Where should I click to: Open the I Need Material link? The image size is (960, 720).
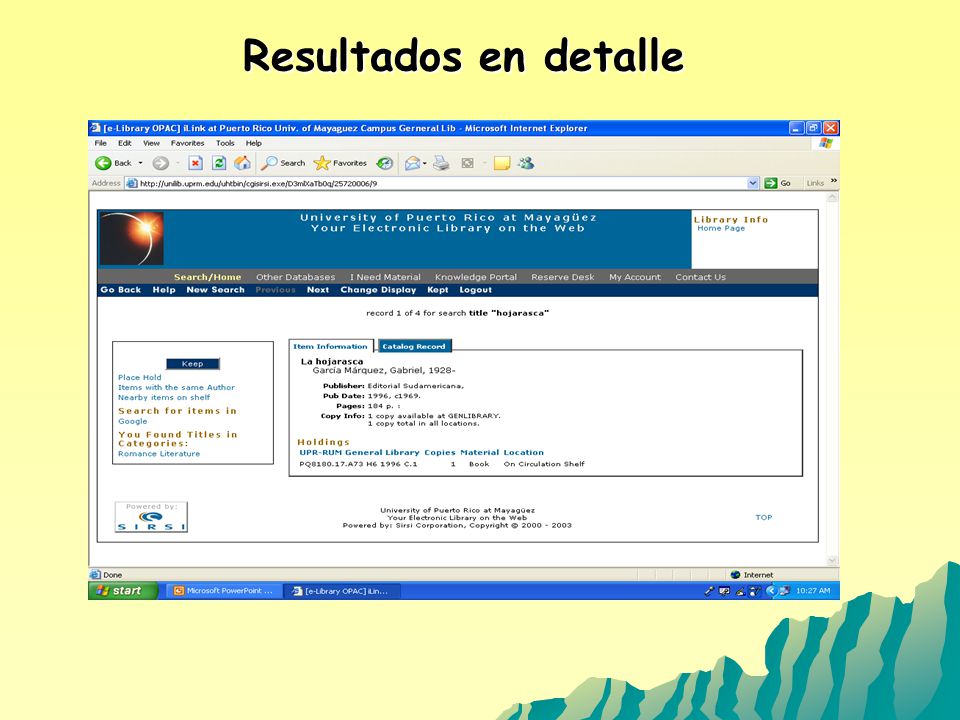point(385,277)
